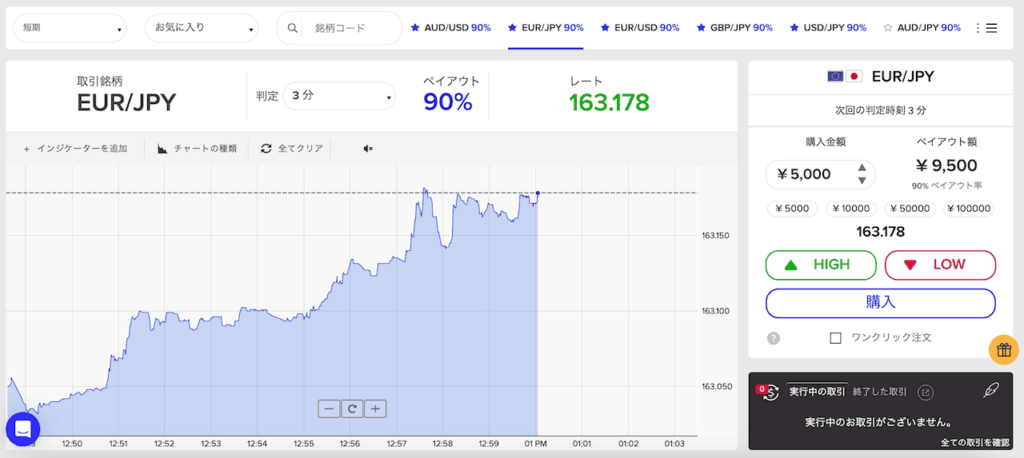Open trade history in pop-out window icon

925,392
